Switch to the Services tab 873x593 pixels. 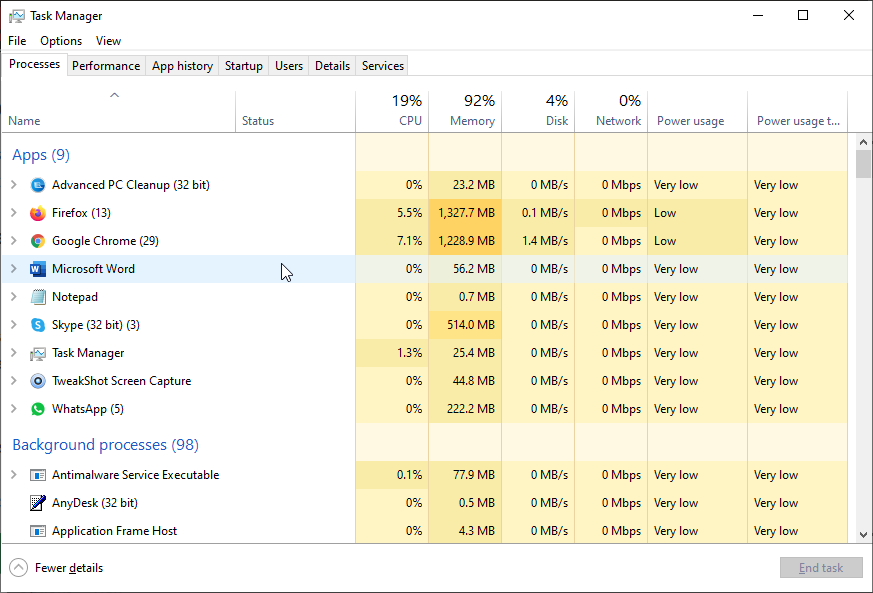[x=382, y=66]
